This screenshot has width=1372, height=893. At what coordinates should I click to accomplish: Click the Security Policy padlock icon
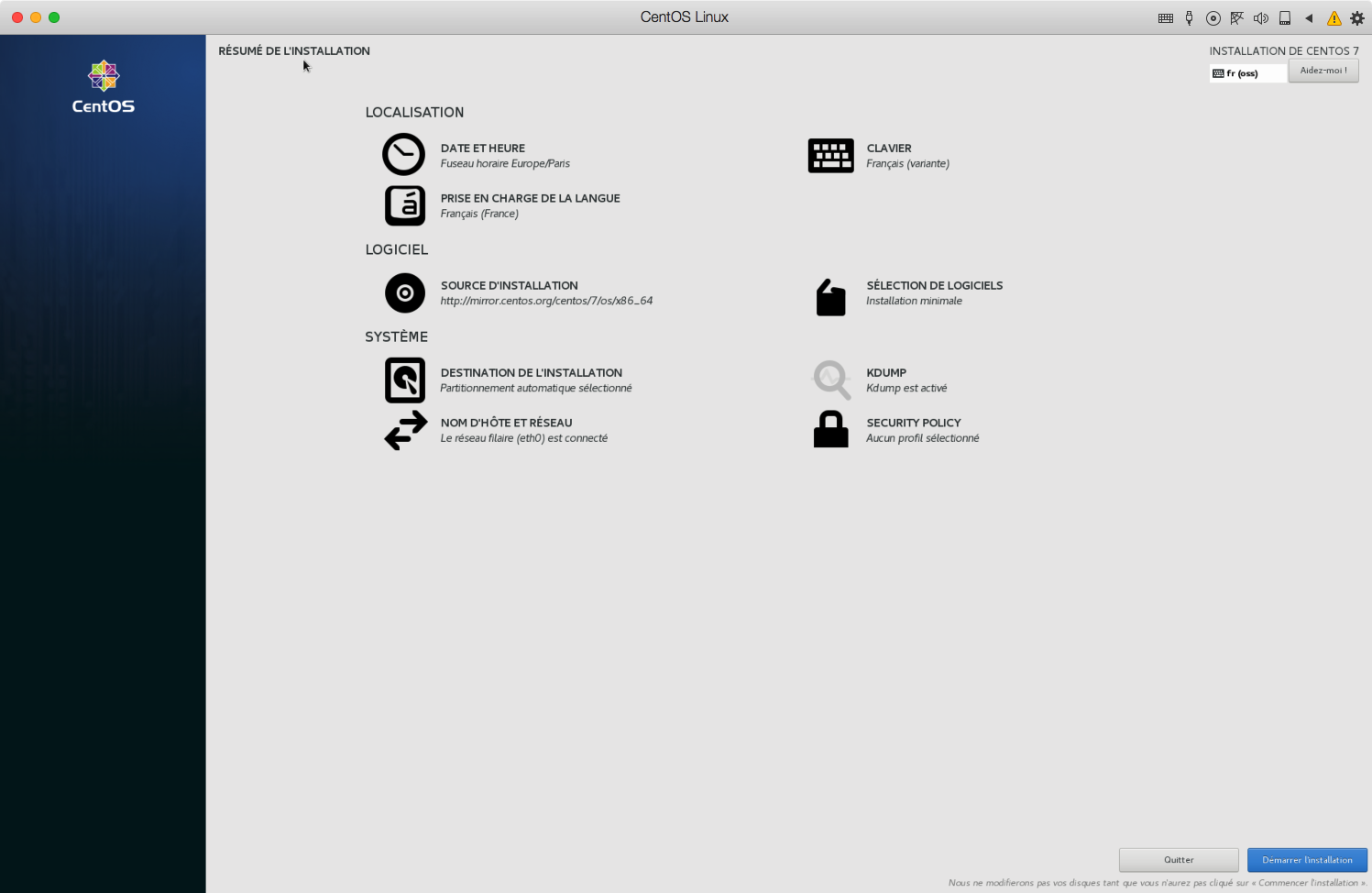tap(830, 429)
